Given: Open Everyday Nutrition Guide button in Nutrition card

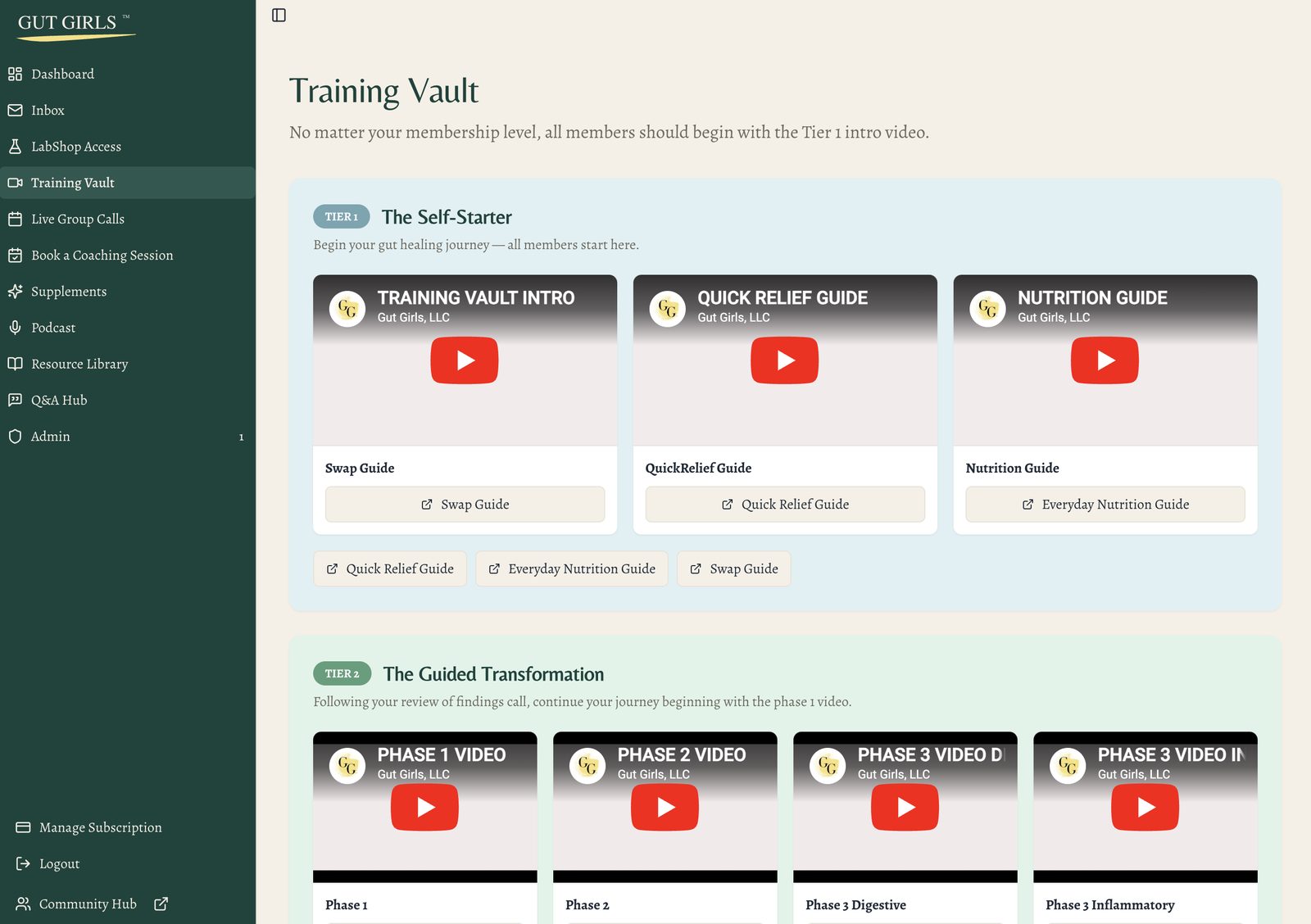Looking at the screenshot, I should (x=1105, y=505).
